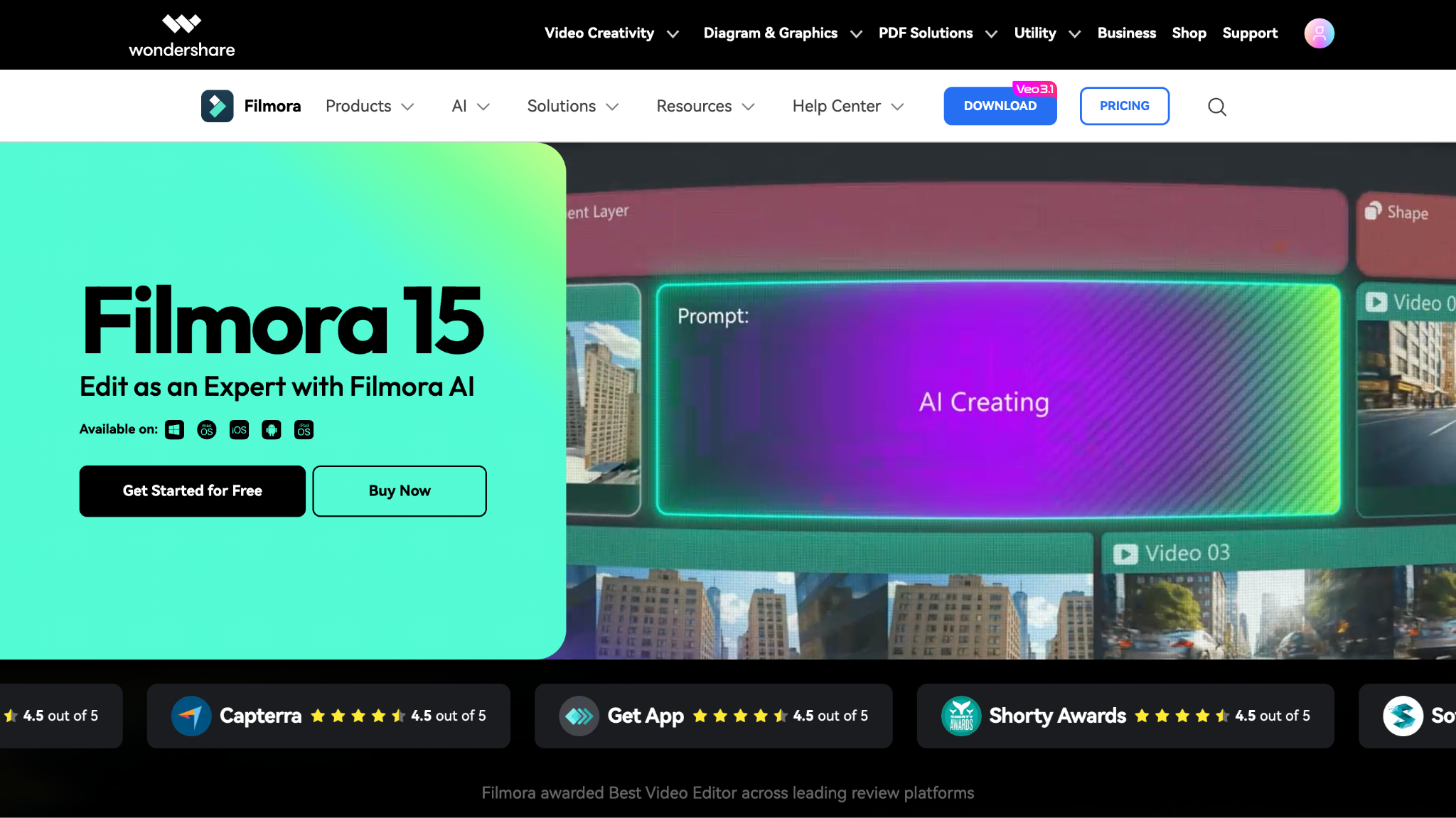Select the iPadOS platform icon
The height and width of the screenshot is (818, 1456).
click(304, 430)
